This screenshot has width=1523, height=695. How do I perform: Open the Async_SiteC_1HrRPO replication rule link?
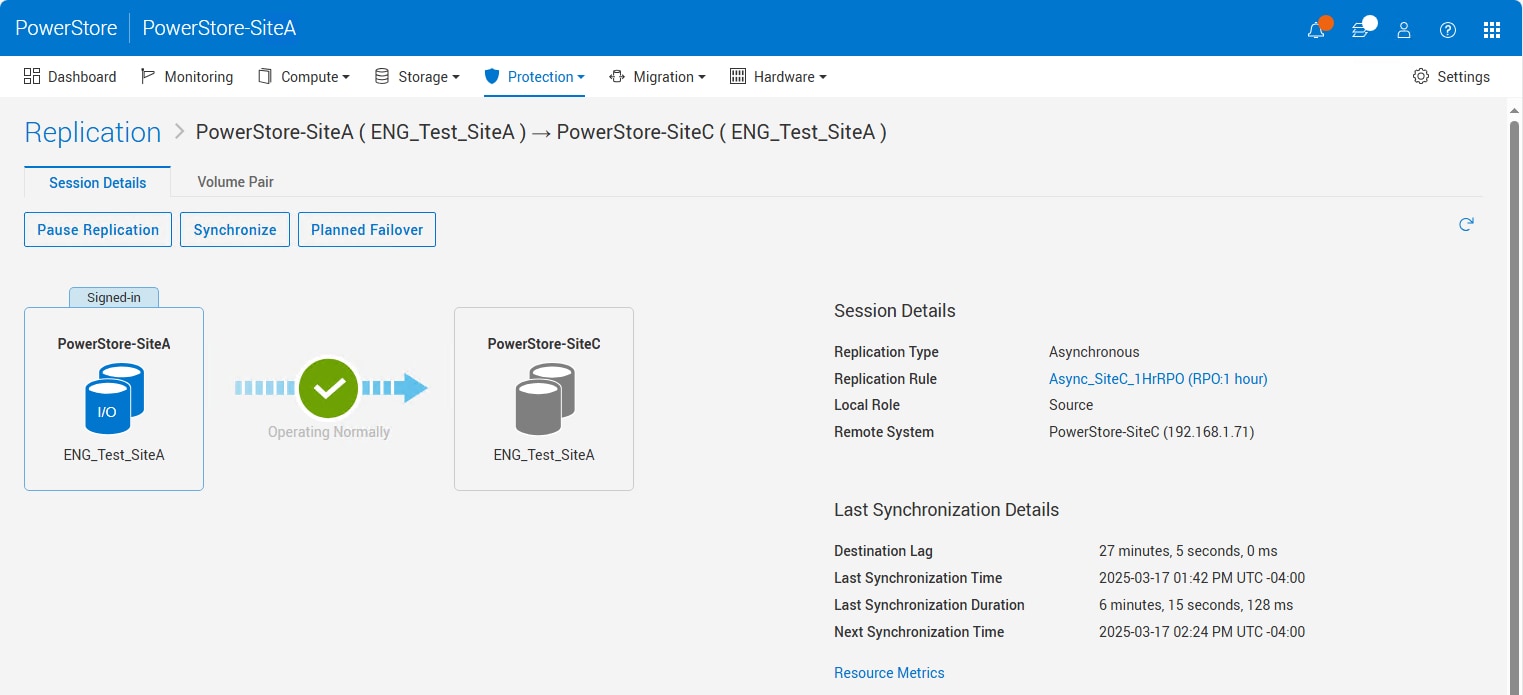[x=1158, y=379]
